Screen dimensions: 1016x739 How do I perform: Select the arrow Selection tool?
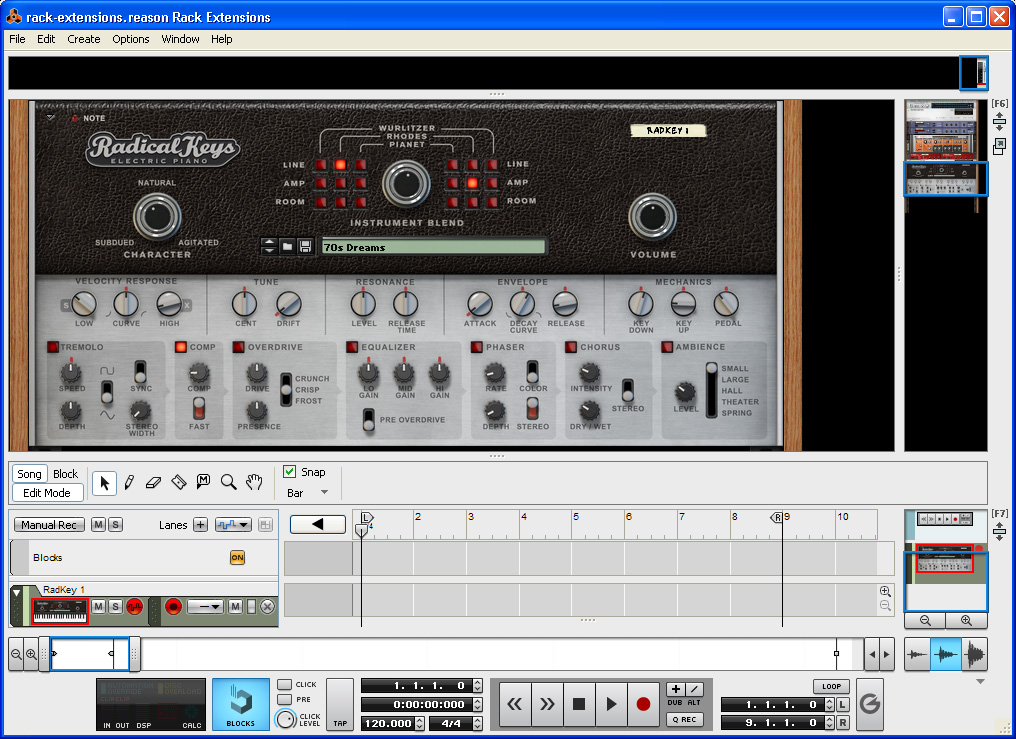click(104, 483)
